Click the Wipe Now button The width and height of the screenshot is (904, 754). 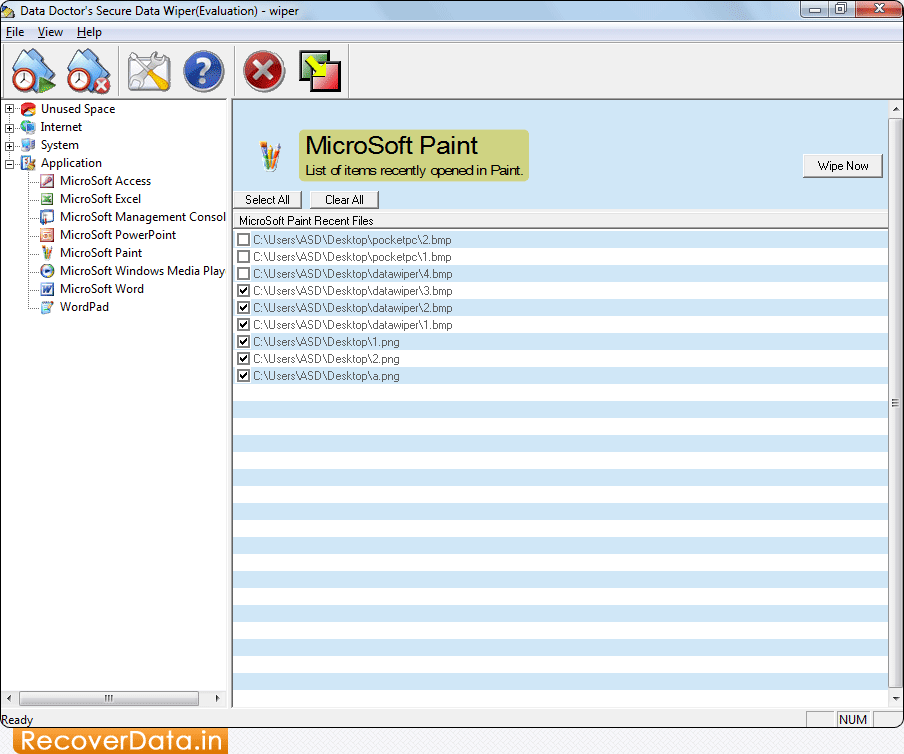pos(843,166)
